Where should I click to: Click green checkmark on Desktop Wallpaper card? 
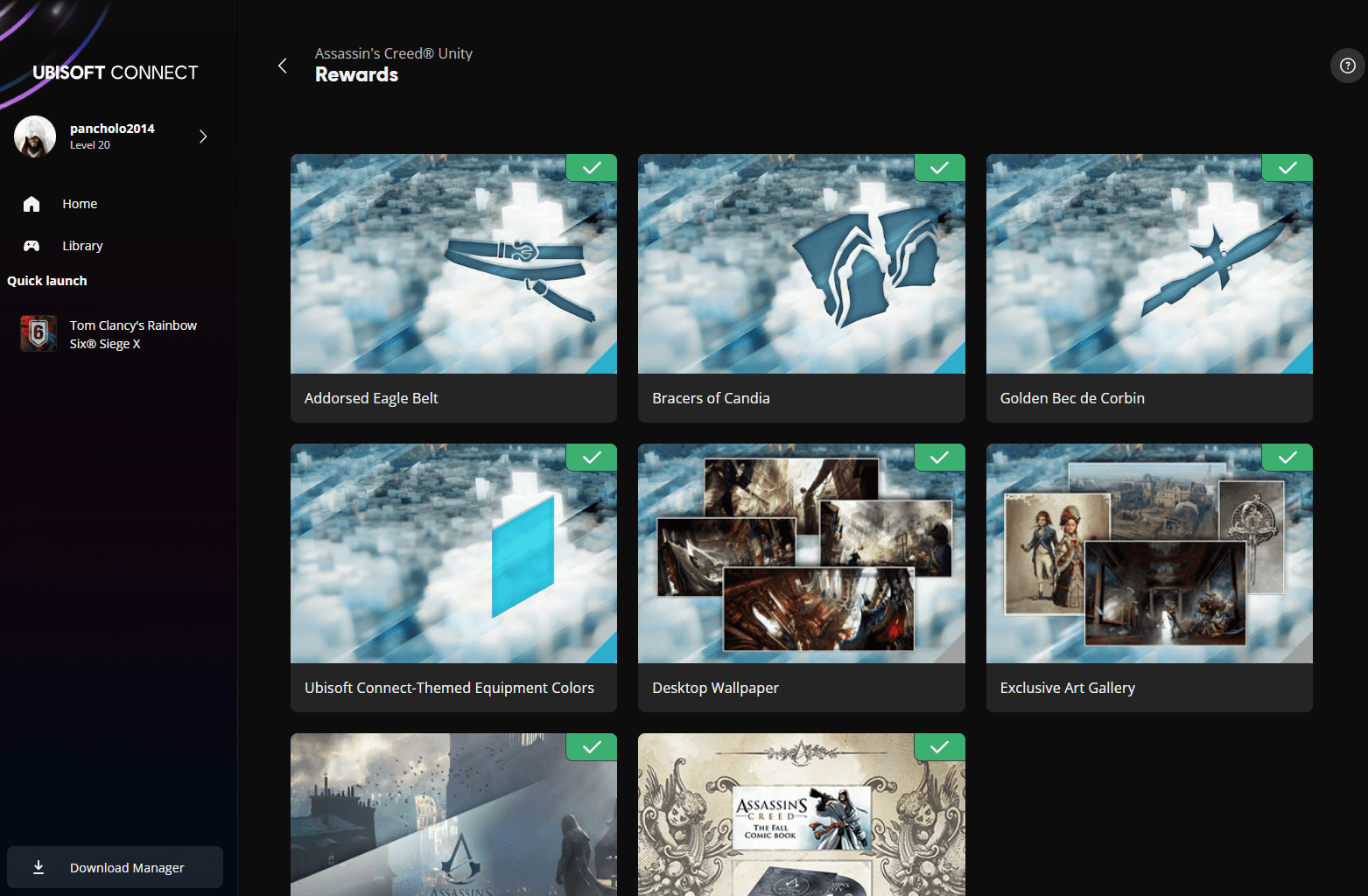939,458
